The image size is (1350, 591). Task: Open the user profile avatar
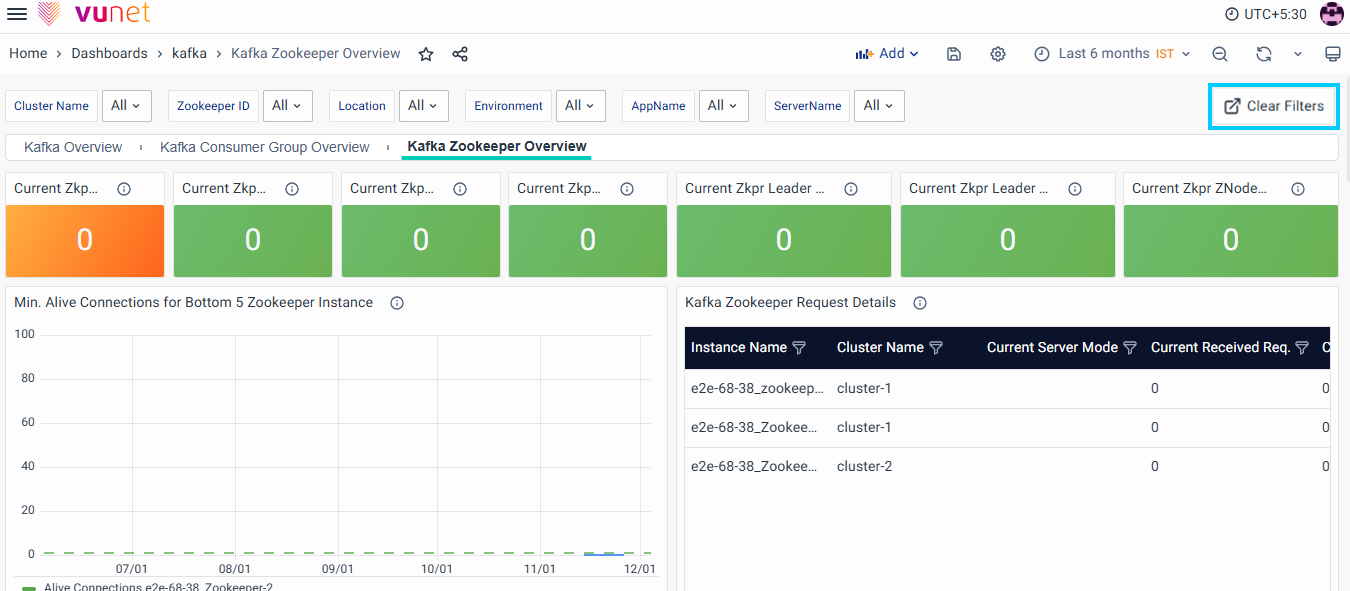1331,14
